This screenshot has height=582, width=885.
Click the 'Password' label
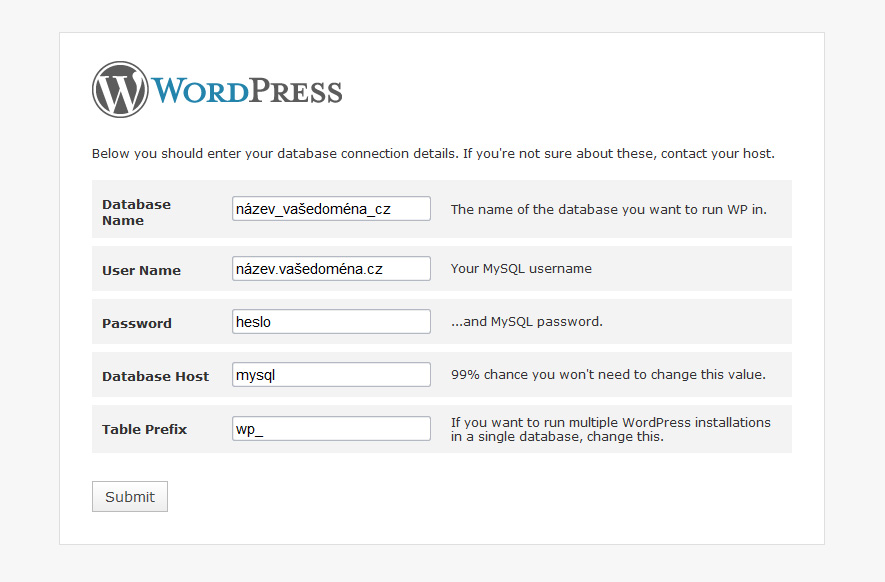137,323
